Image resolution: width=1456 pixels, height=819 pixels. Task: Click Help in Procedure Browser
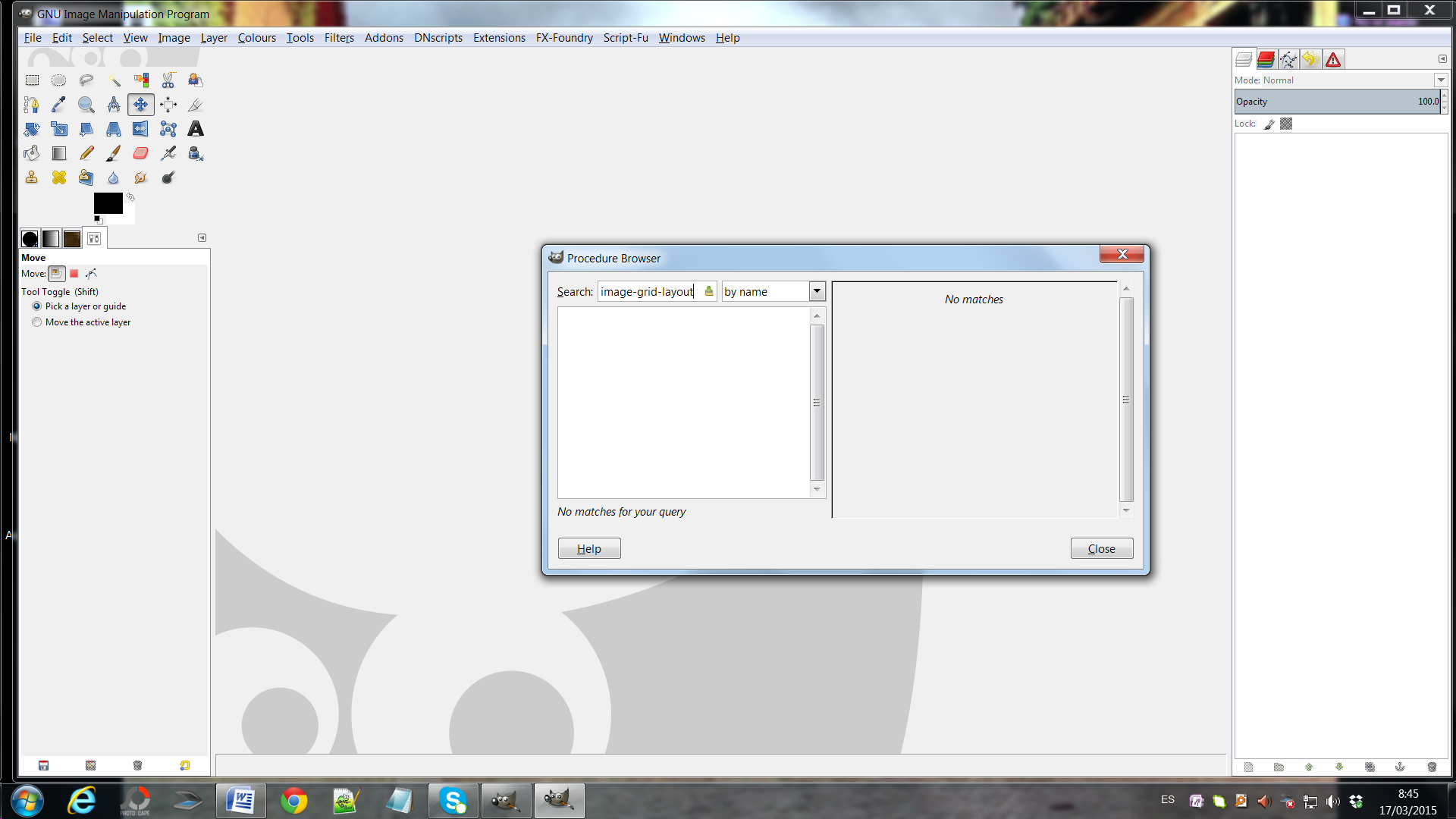tap(589, 548)
